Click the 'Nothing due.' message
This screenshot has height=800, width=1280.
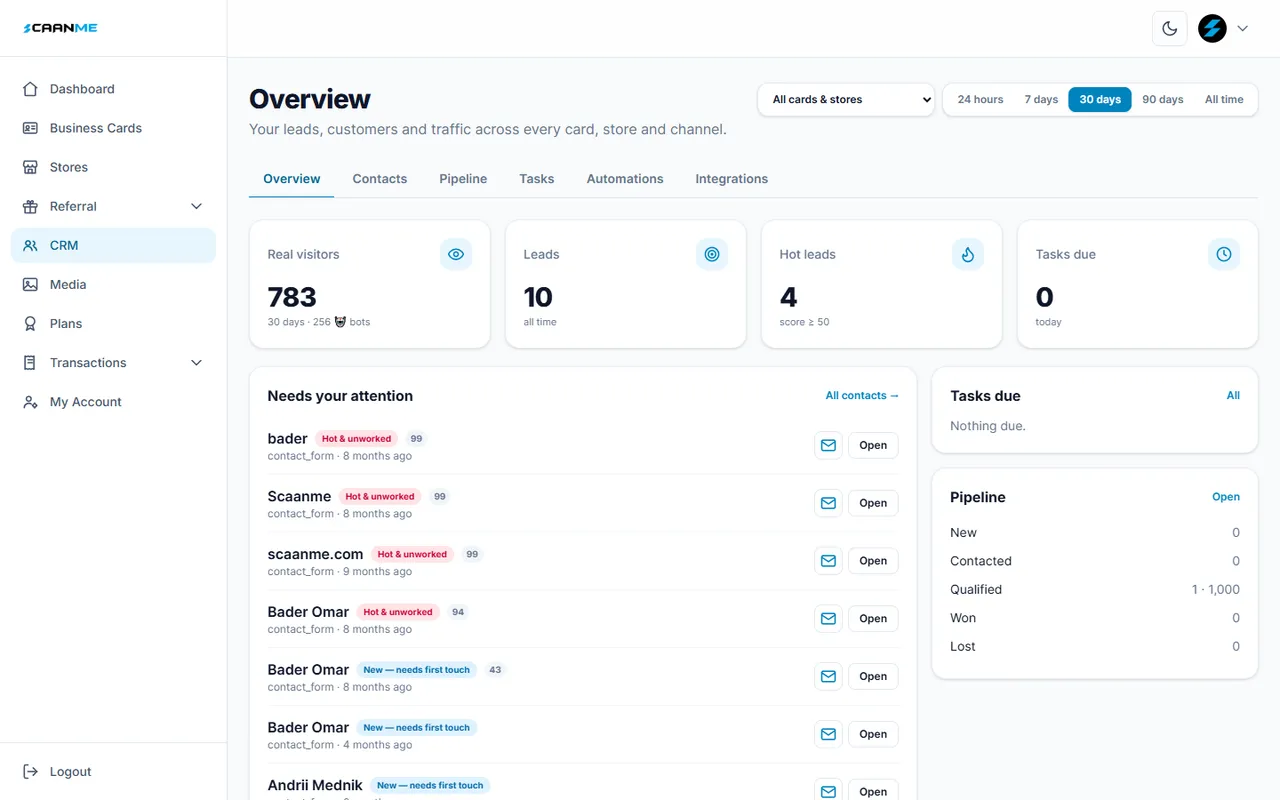[x=988, y=426]
